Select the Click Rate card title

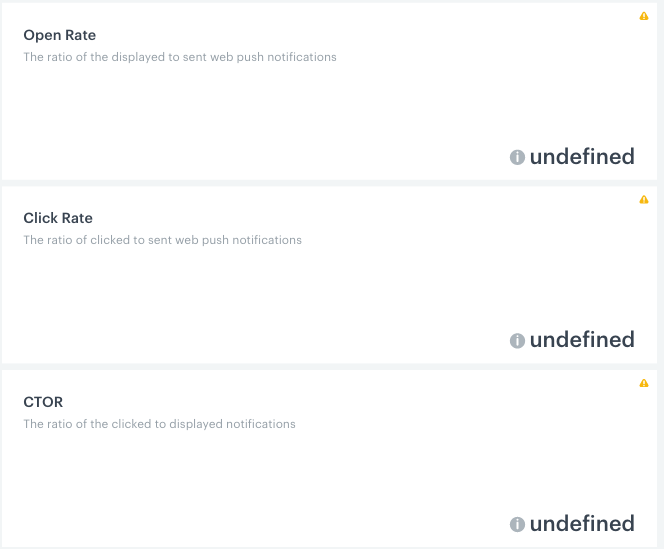(x=58, y=218)
